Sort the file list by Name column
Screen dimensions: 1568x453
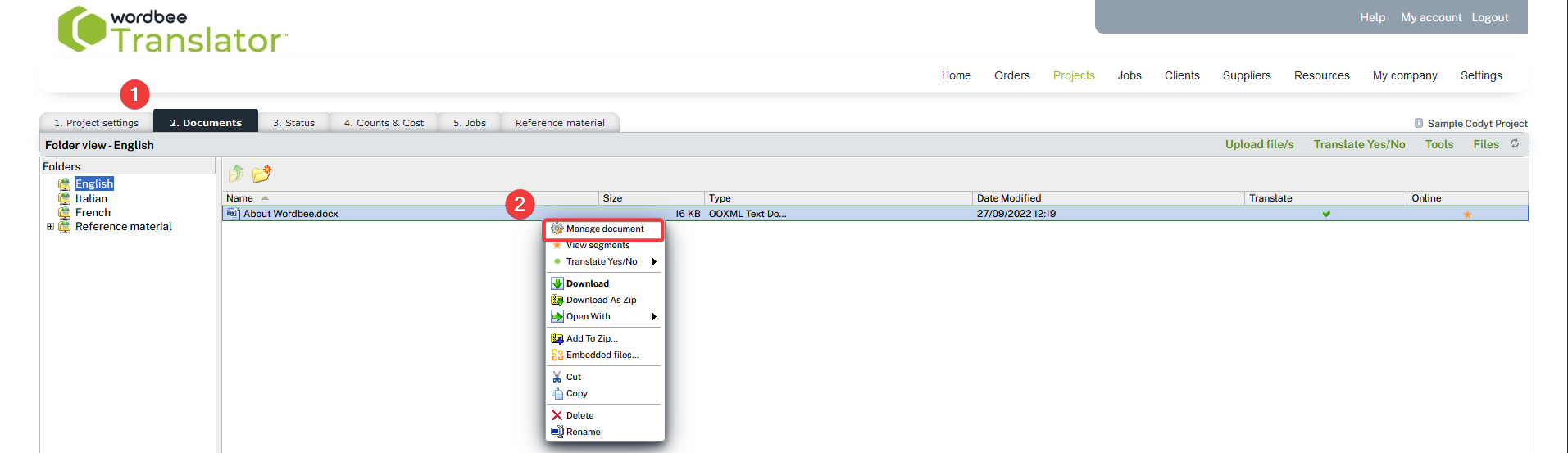click(239, 198)
